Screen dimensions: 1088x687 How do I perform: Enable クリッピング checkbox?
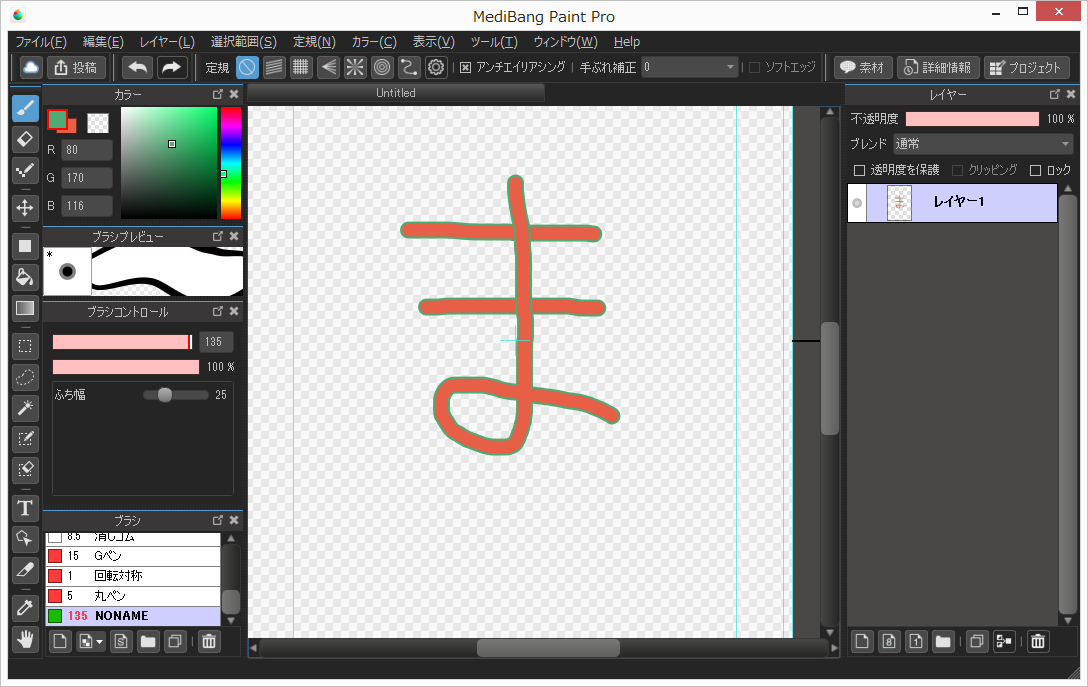point(958,170)
